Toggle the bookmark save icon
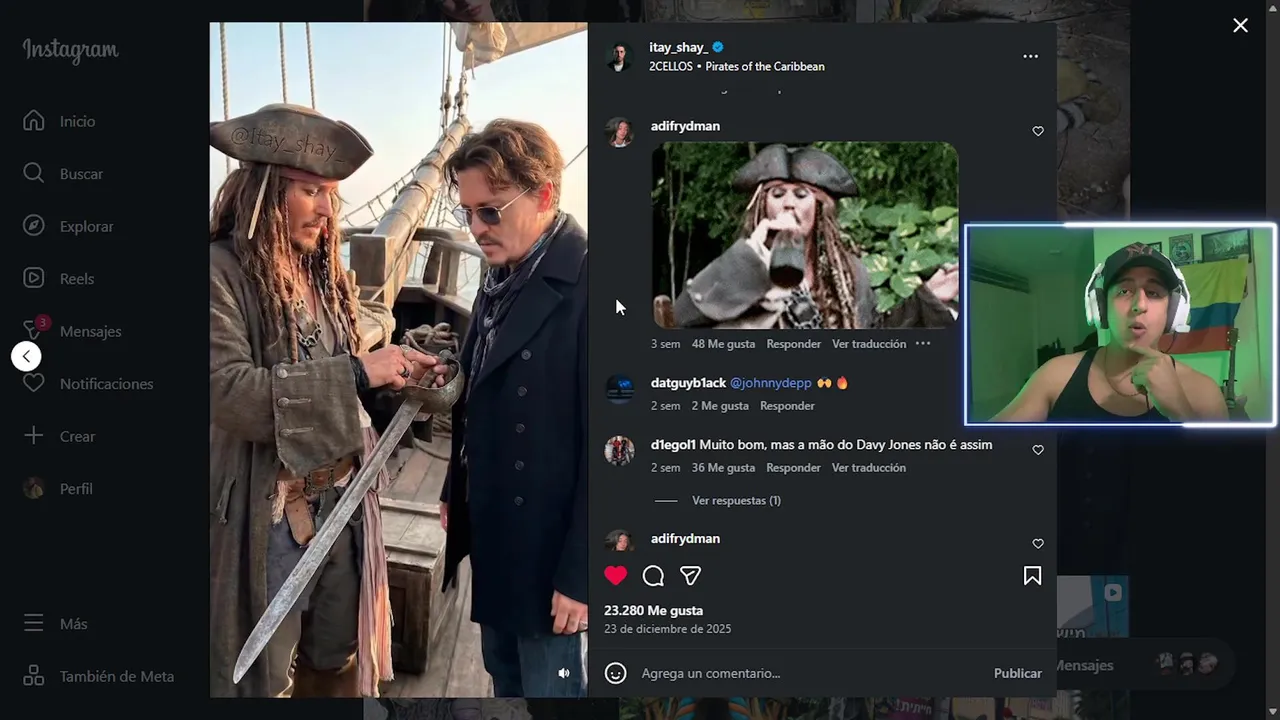 click(1032, 576)
